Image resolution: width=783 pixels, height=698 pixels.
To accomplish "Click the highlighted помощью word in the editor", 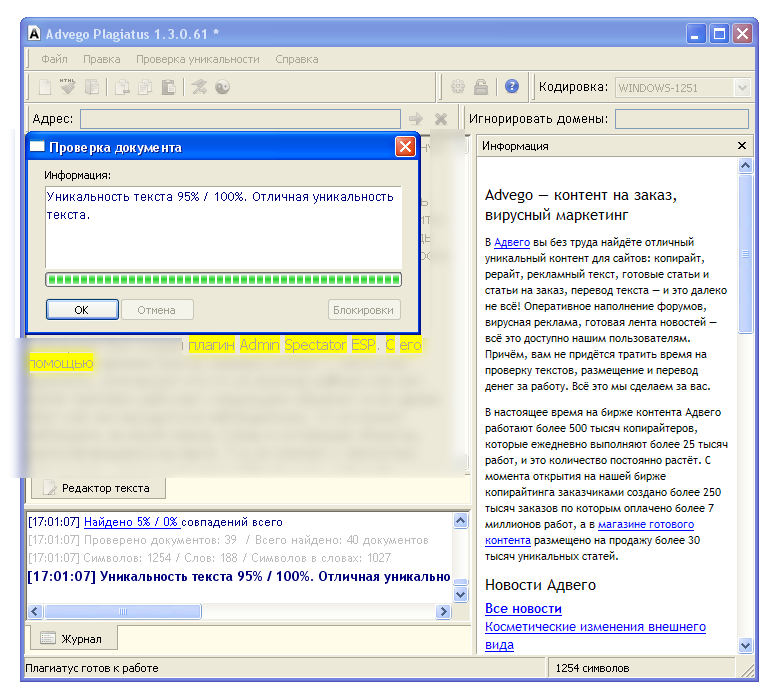I will (61, 363).
